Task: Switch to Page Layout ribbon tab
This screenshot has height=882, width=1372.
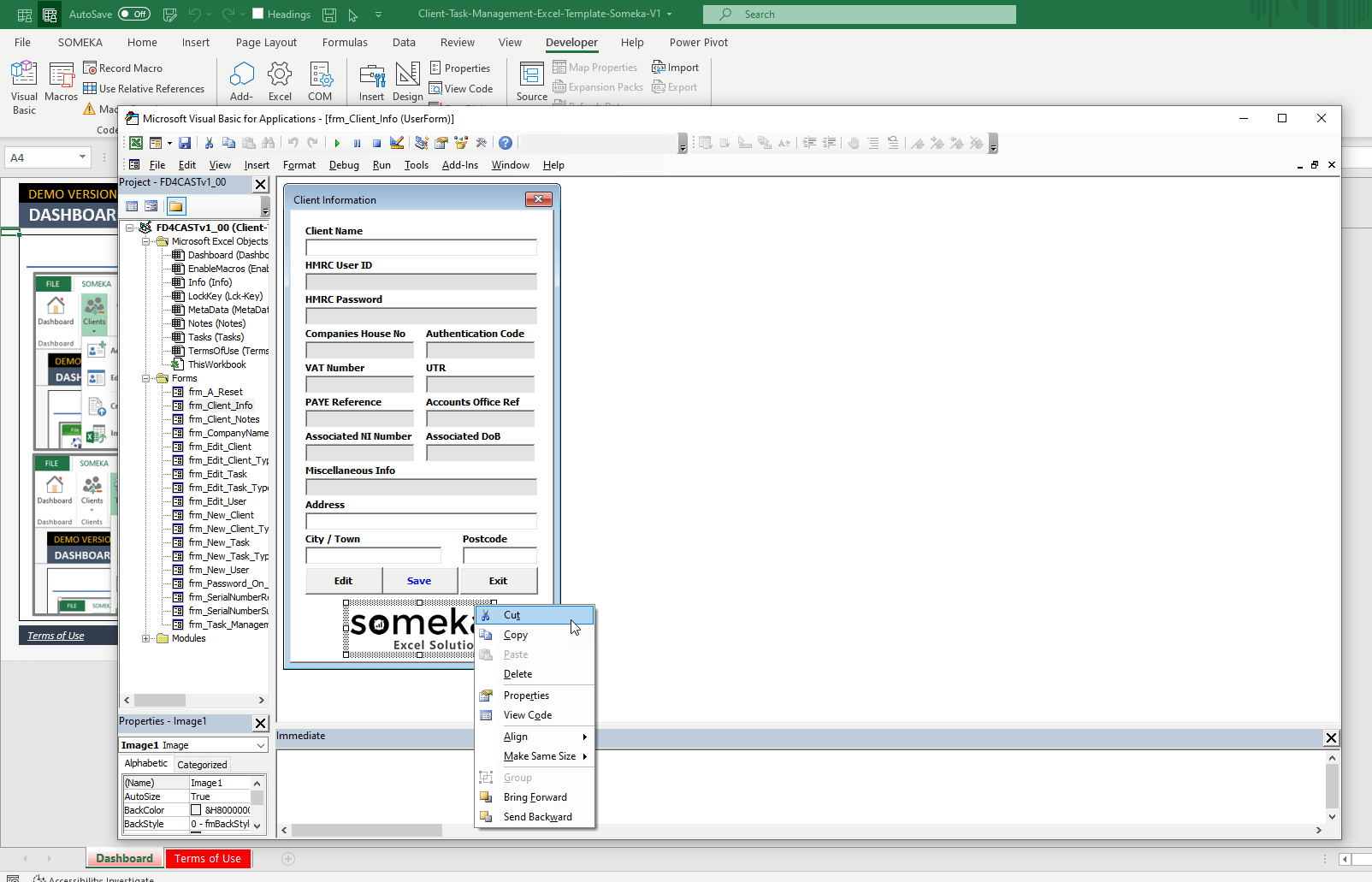Action: [x=266, y=42]
